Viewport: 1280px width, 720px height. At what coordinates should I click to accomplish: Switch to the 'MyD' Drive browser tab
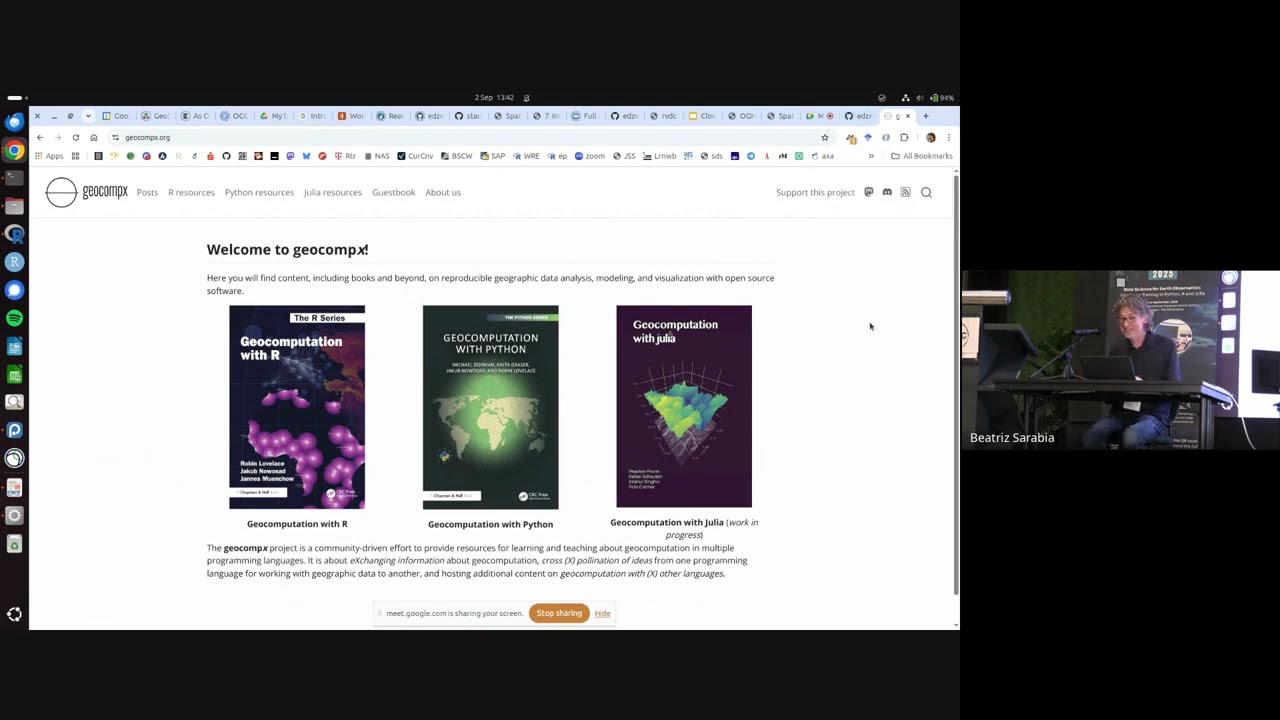[x=274, y=116]
